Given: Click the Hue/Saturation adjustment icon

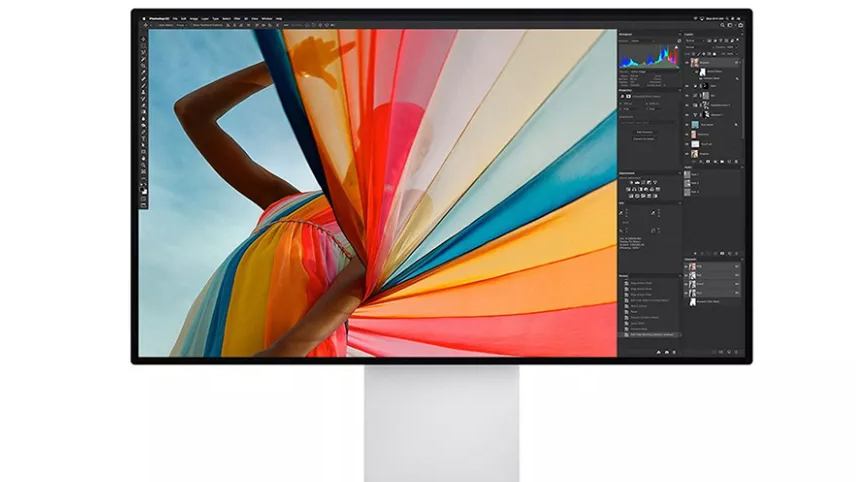Looking at the screenshot, I should (628, 189).
